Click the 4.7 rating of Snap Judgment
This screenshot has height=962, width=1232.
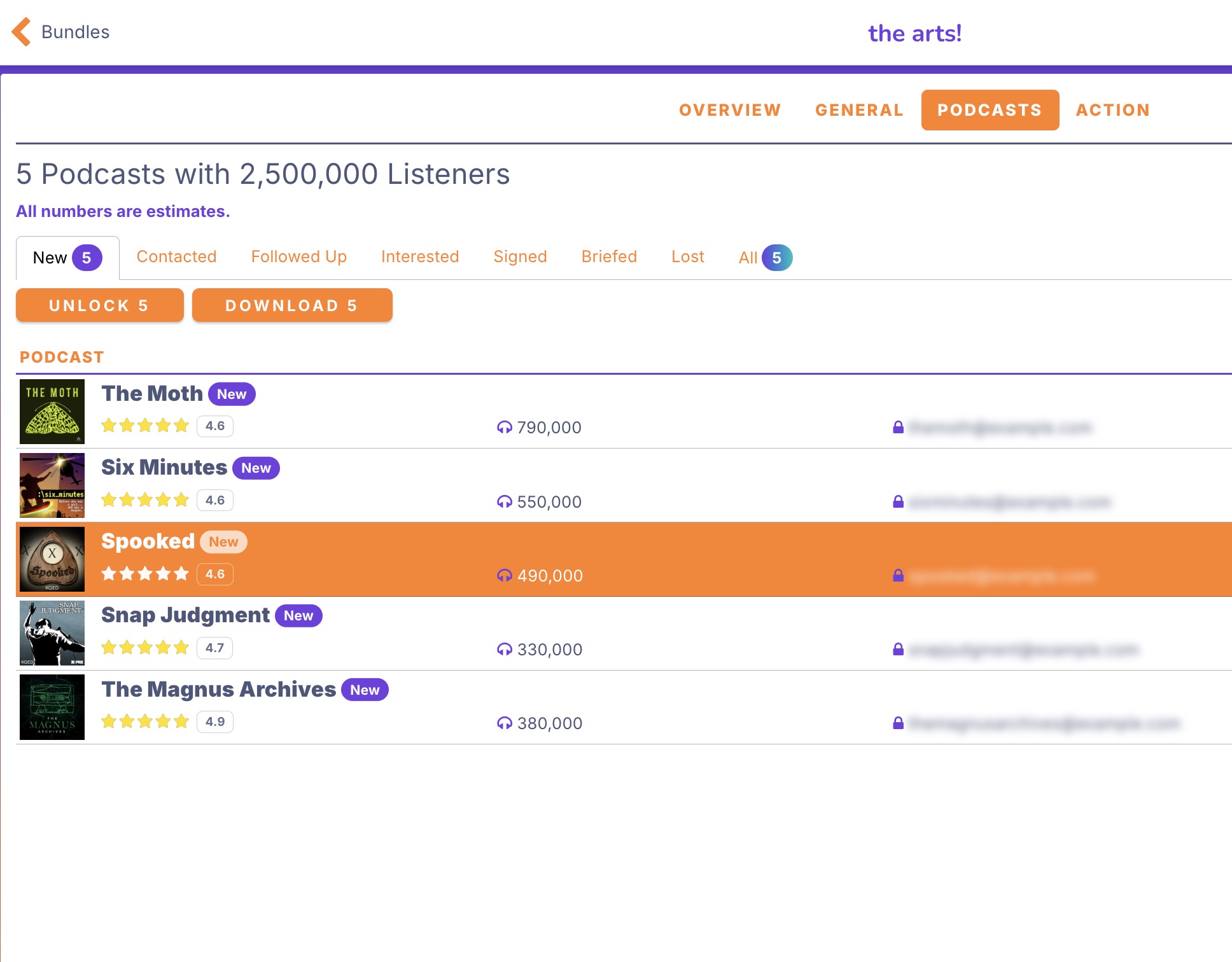click(x=215, y=648)
